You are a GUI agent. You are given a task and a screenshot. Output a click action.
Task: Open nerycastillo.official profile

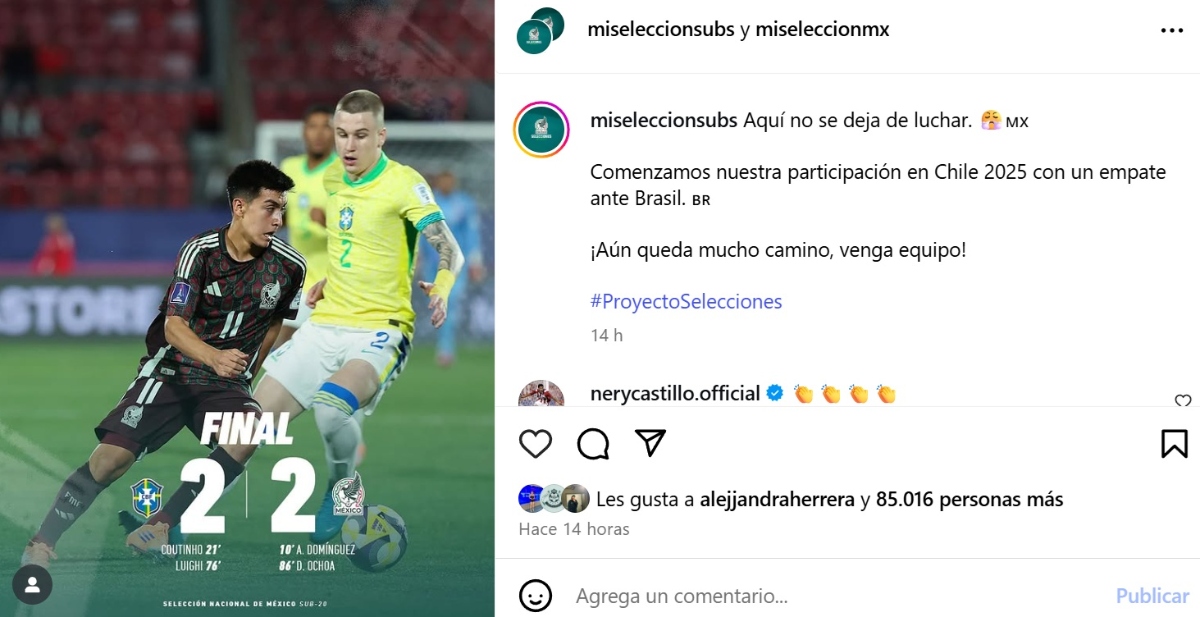(675, 393)
